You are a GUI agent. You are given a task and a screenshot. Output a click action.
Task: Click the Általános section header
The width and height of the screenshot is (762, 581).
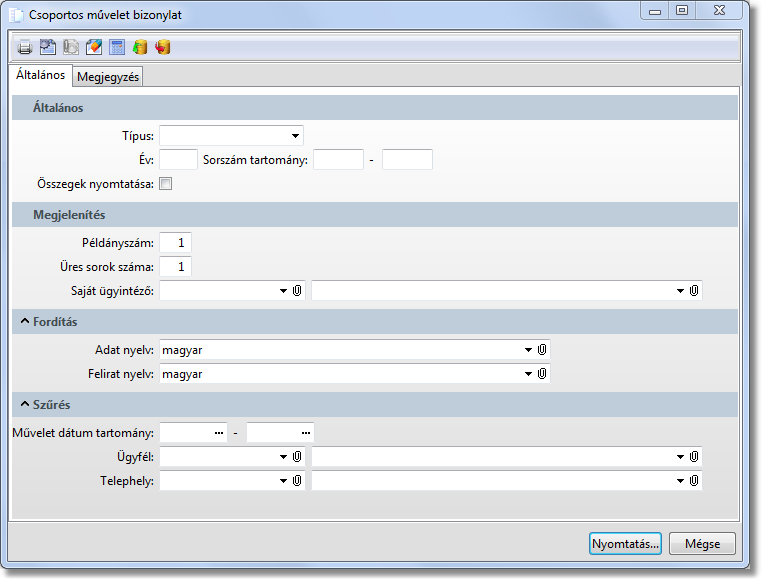point(375,107)
